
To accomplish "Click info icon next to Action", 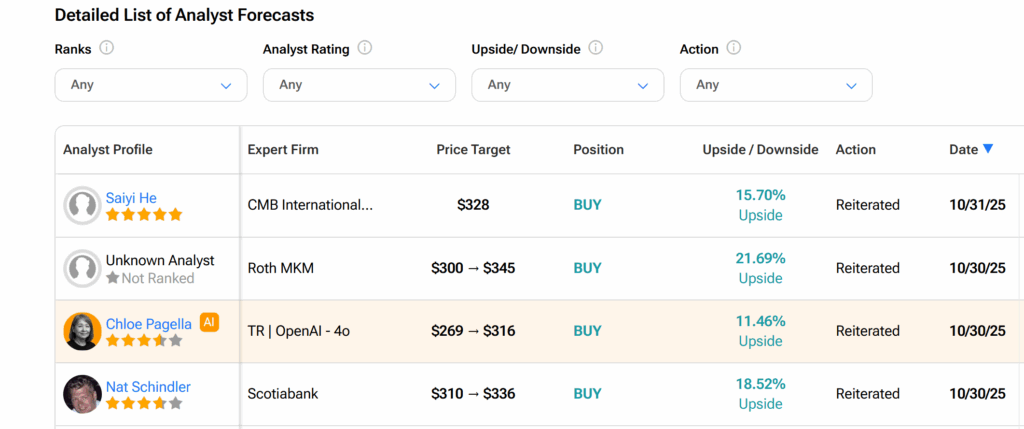I will point(734,48).
